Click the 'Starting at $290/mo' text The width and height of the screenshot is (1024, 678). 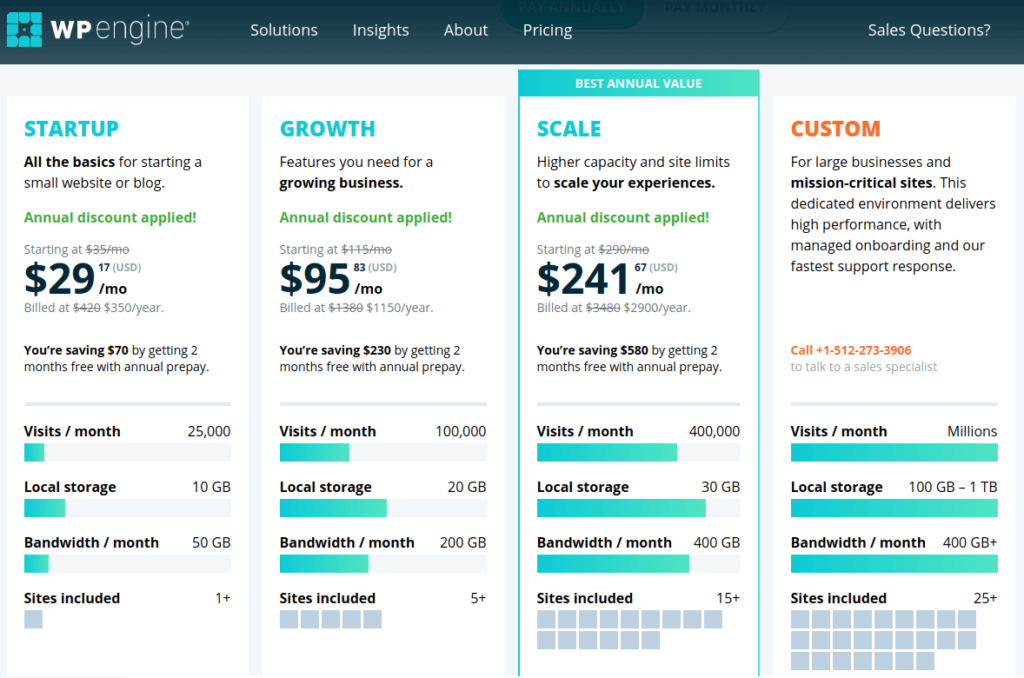(593, 250)
